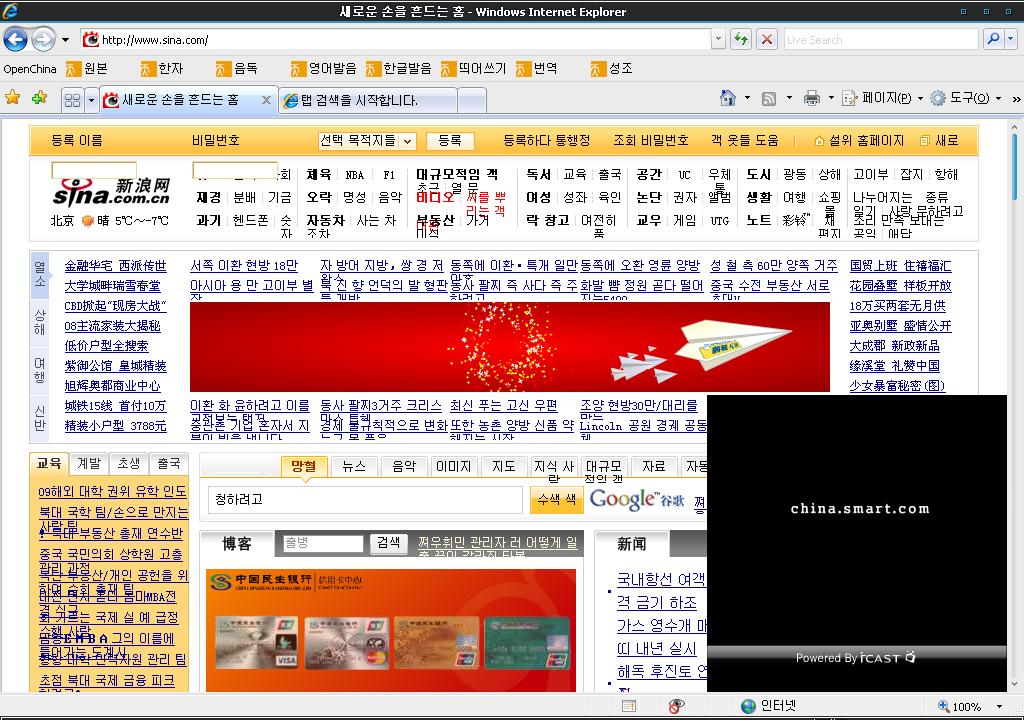Switch to the 탭 검색을 시작합니다 tab
Image resolution: width=1024 pixels, height=720 pixels.
(368, 101)
